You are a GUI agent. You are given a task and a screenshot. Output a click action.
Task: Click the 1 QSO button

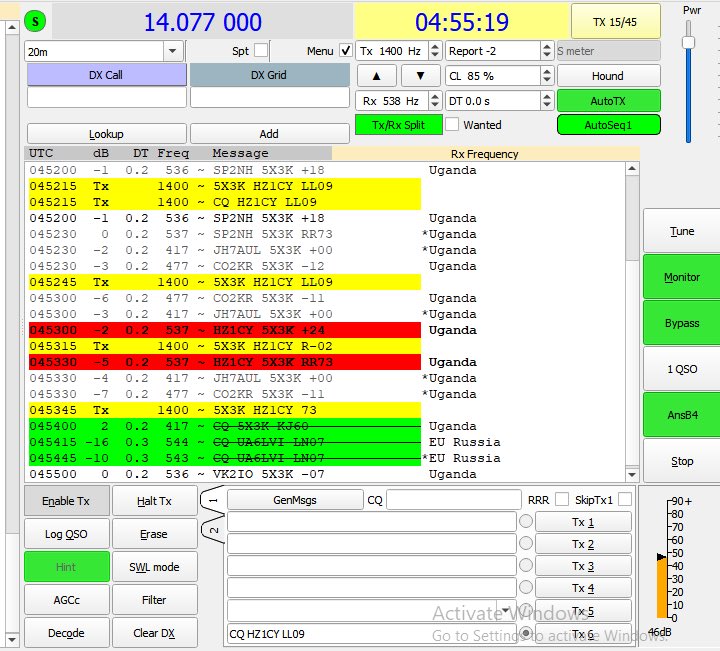pos(682,369)
